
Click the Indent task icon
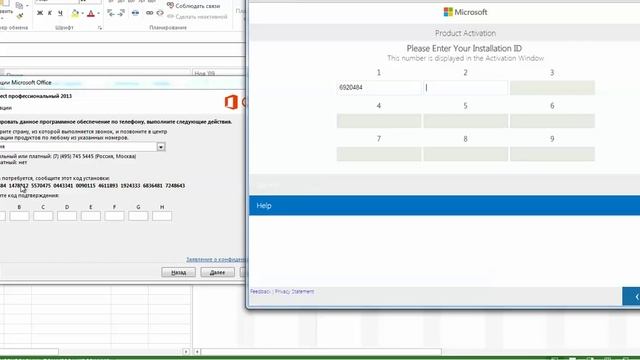[121, 13]
